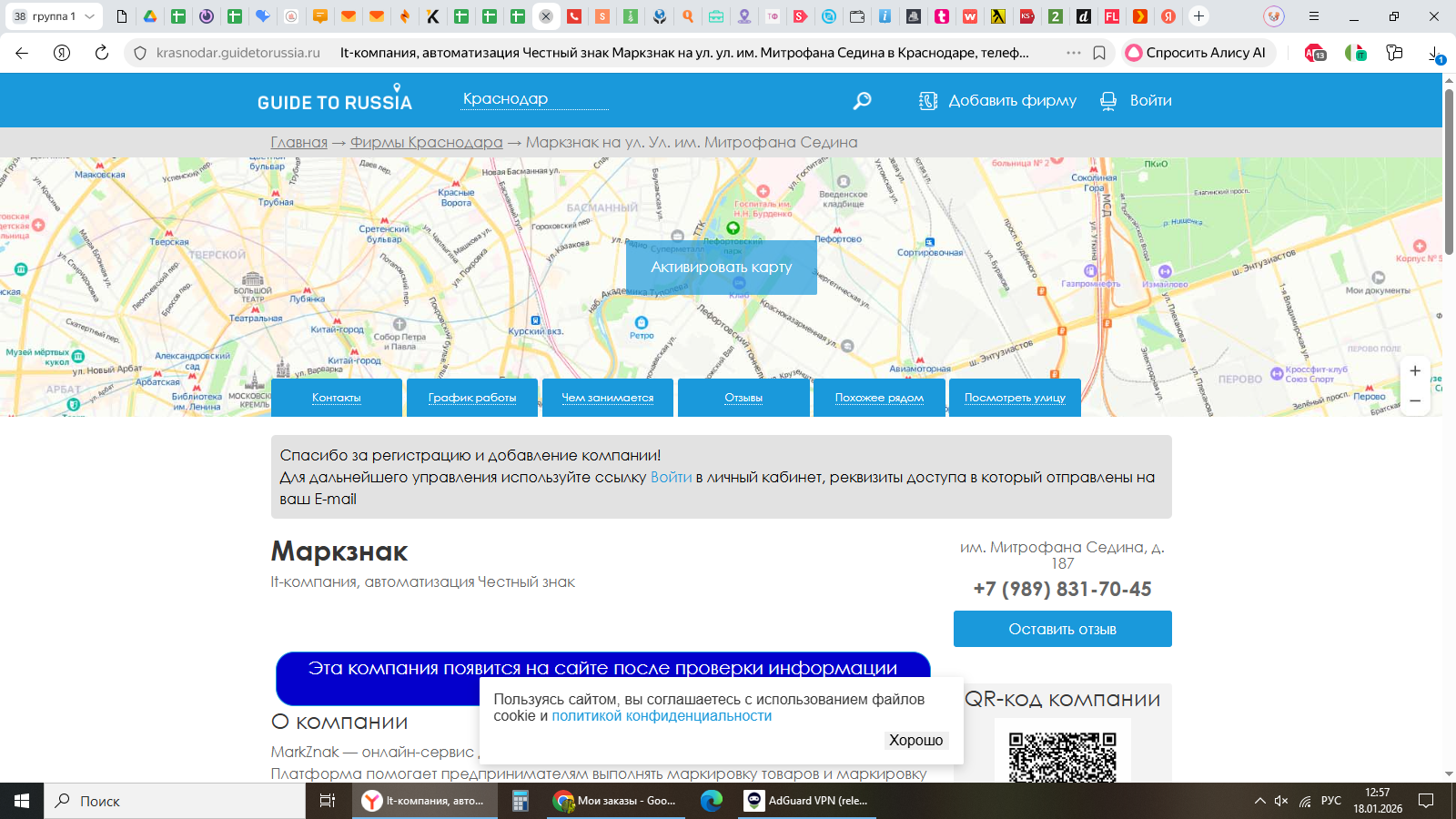Select the 'График работы' section tab

472,398
